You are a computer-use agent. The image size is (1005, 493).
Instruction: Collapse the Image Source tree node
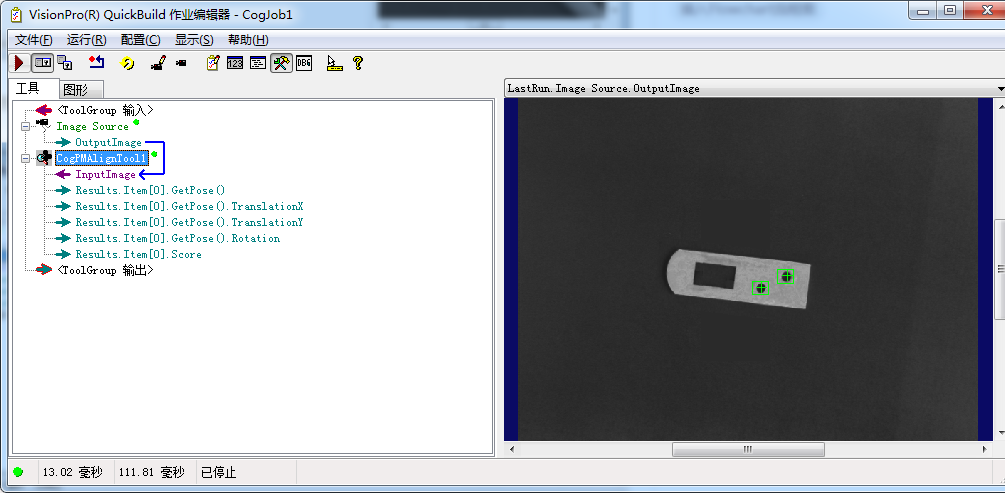click(26, 126)
